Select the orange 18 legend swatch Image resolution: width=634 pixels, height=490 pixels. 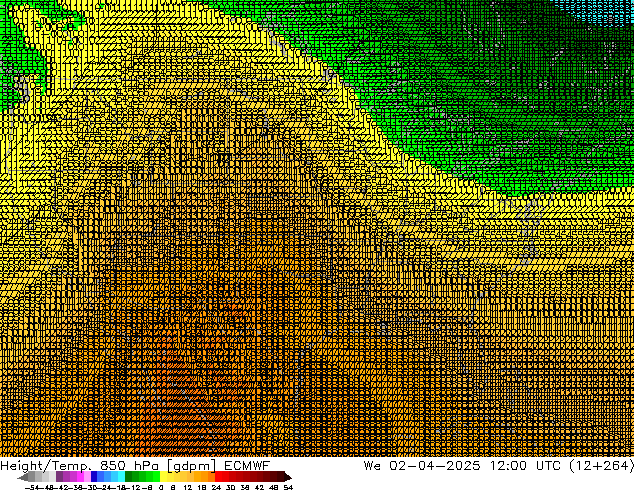click(x=204, y=477)
